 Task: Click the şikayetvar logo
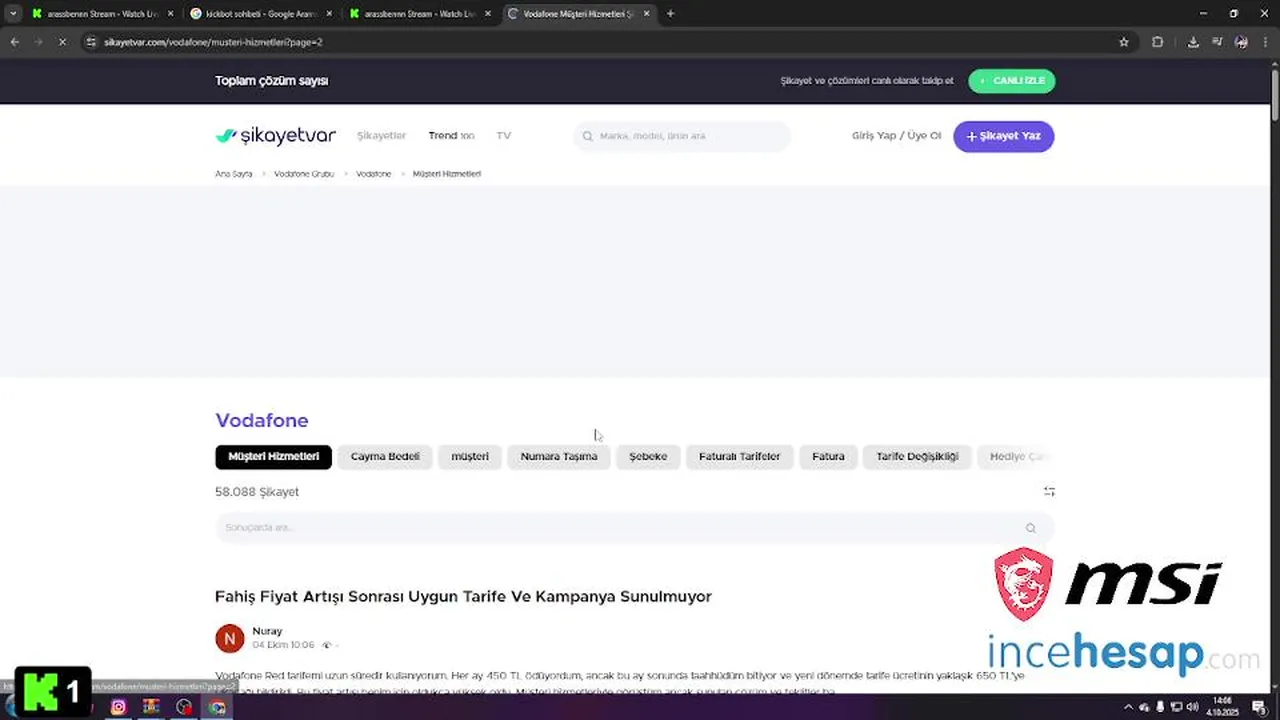coord(275,136)
